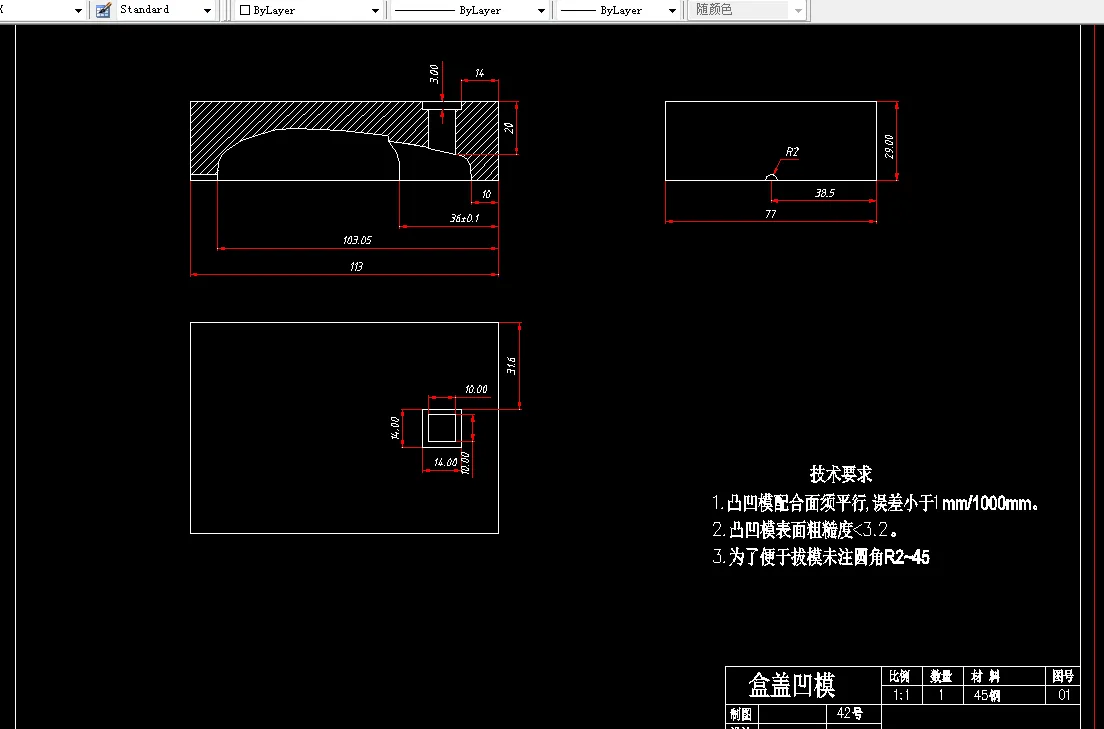The image size is (1104, 729).
Task: Click the white square color swatch near ByLayer
Action: pos(243,10)
